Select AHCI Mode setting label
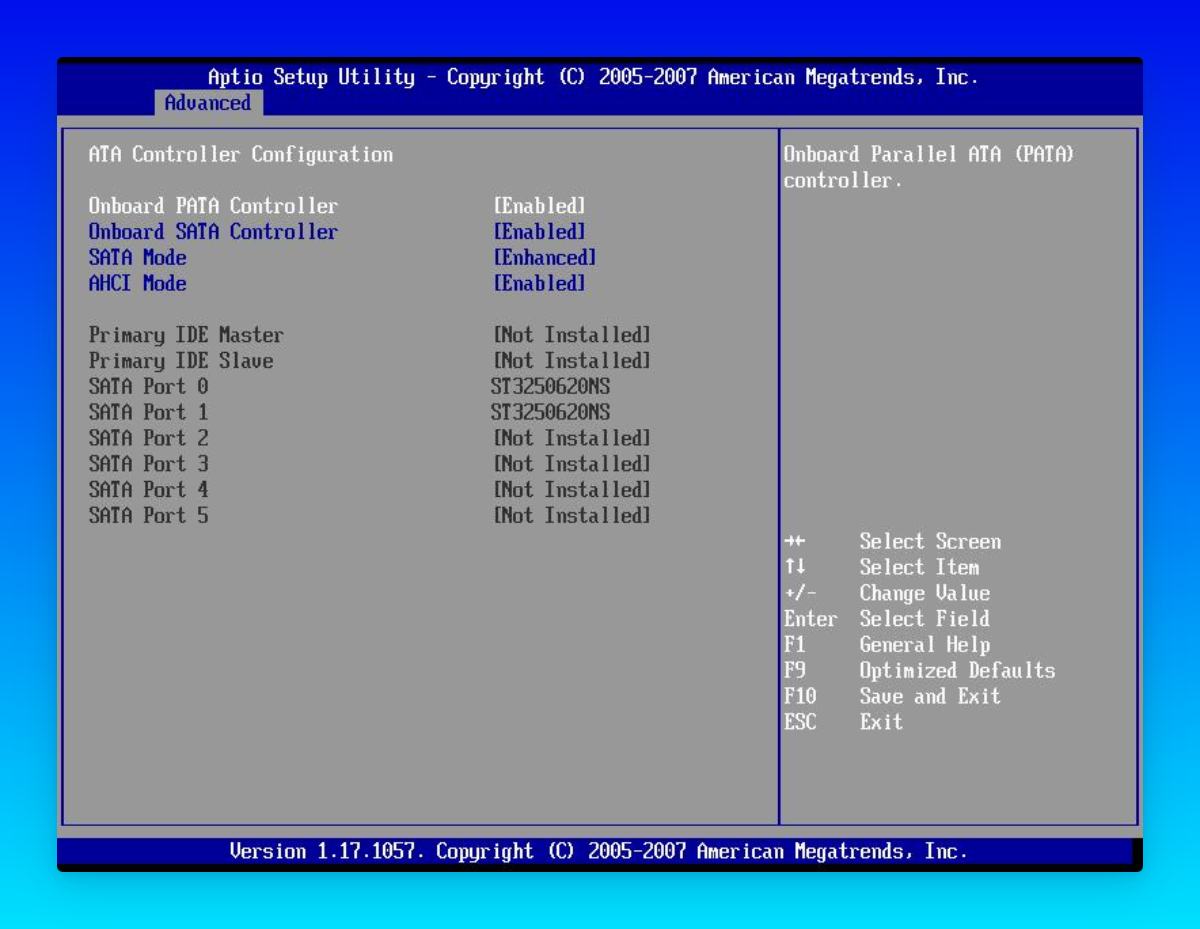The height and width of the screenshot is (929, 1200). click(x=138, y=283)
